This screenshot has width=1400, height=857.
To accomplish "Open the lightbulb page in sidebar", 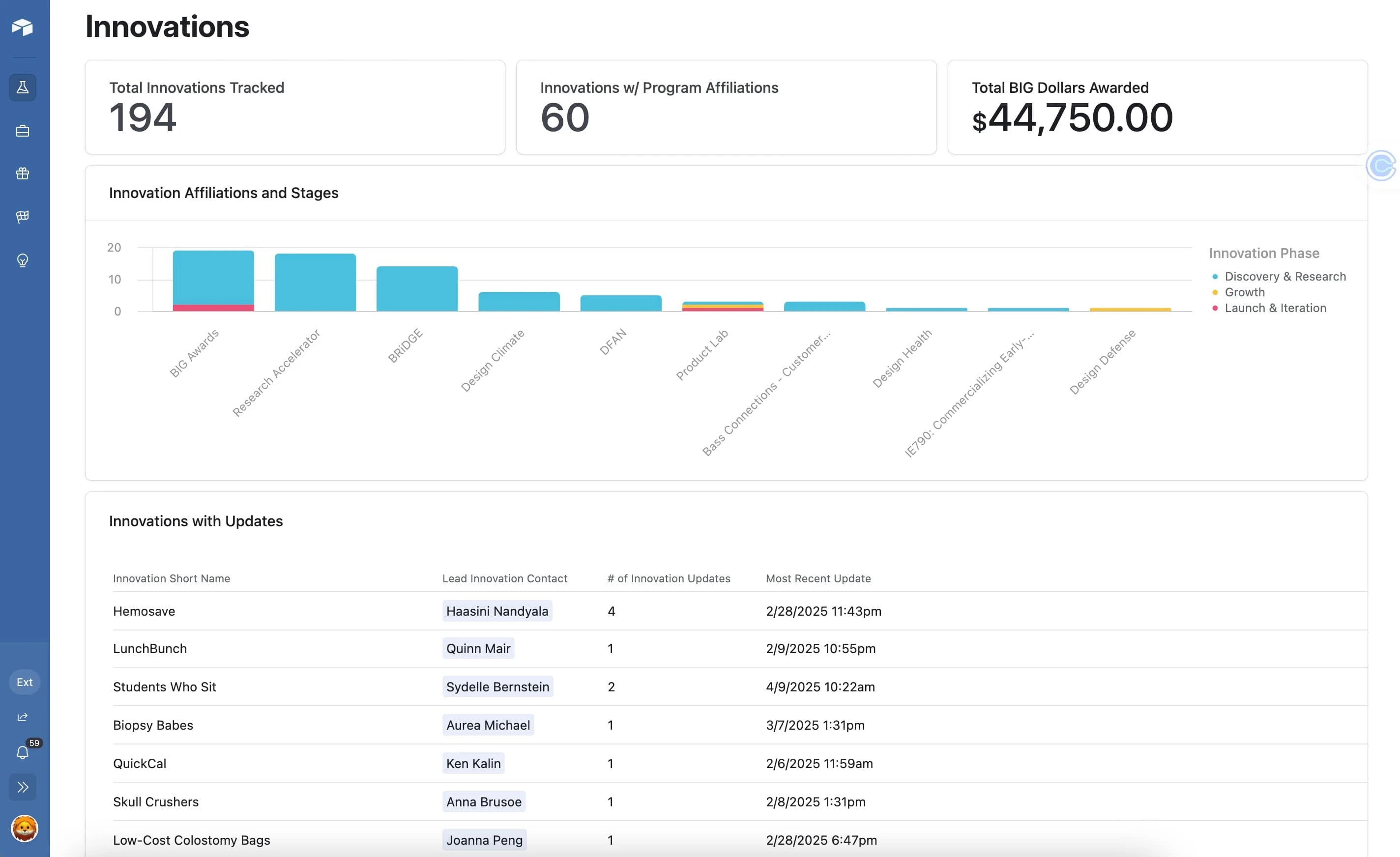I will [23, 260].
